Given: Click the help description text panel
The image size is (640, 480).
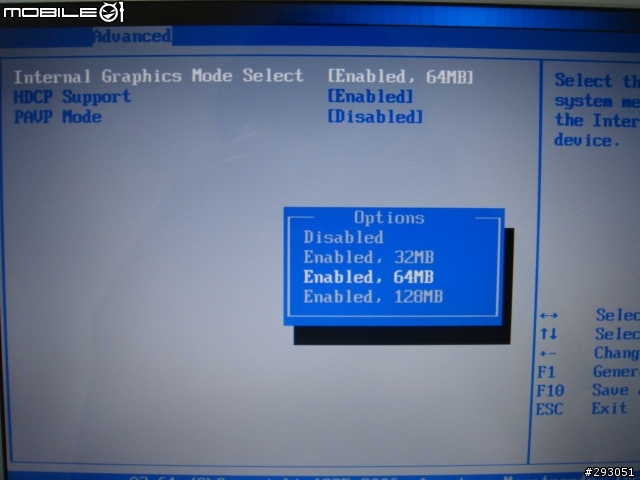Looking at the screenshot, I should (597, 110).
